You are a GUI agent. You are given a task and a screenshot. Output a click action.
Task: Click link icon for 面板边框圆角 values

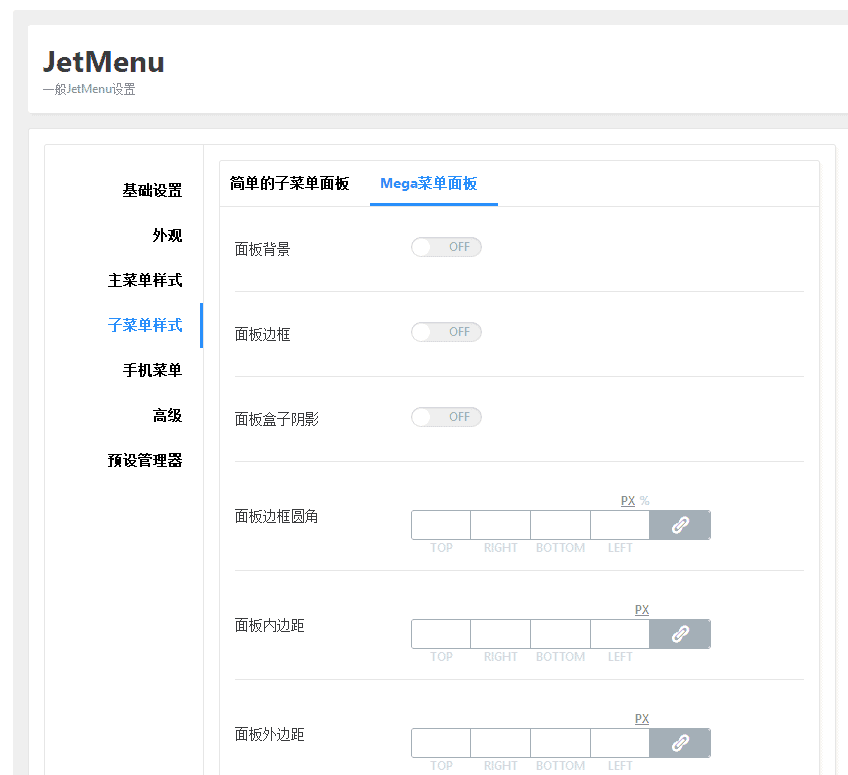680,525
